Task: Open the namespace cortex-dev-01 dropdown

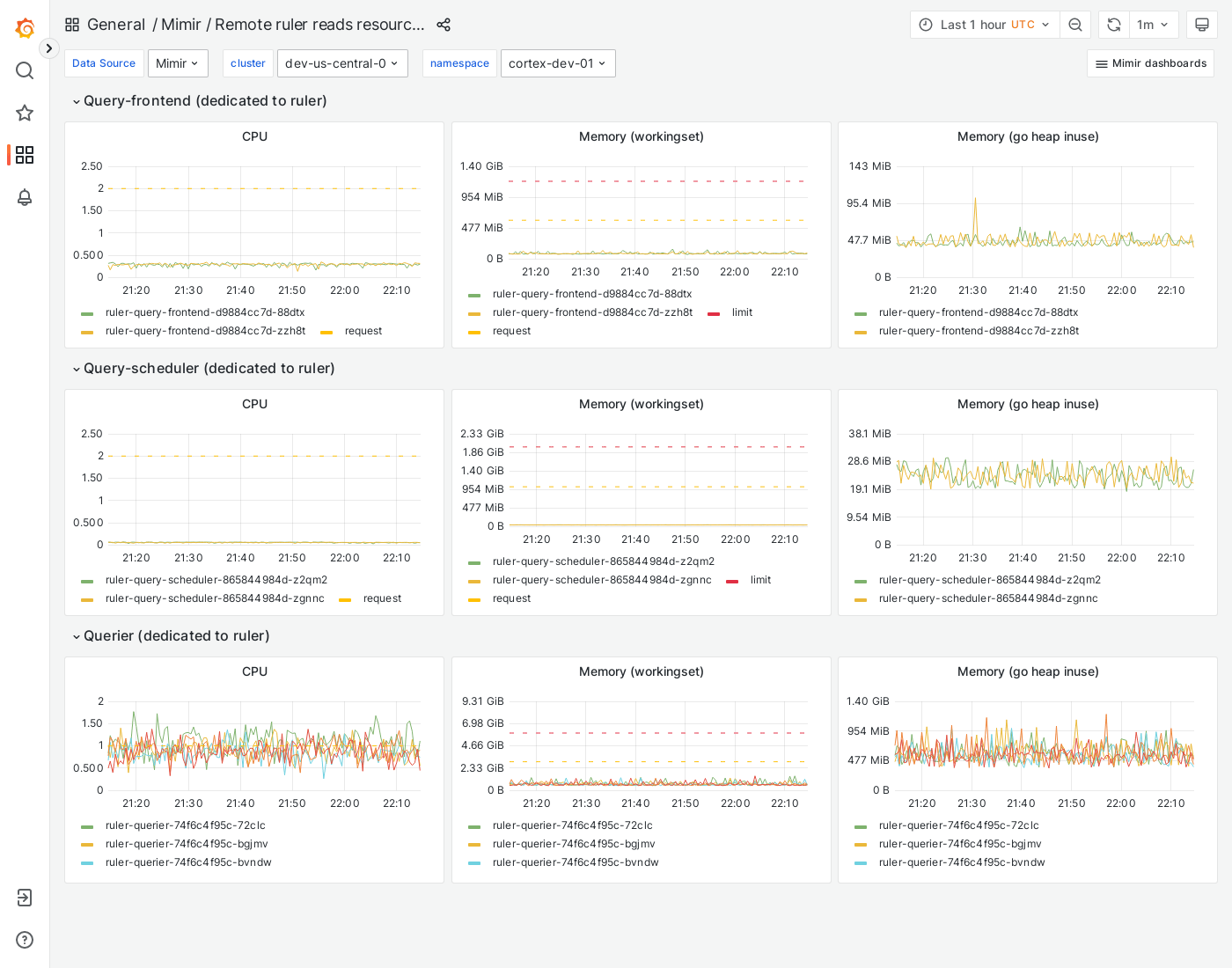Action: 558,63
